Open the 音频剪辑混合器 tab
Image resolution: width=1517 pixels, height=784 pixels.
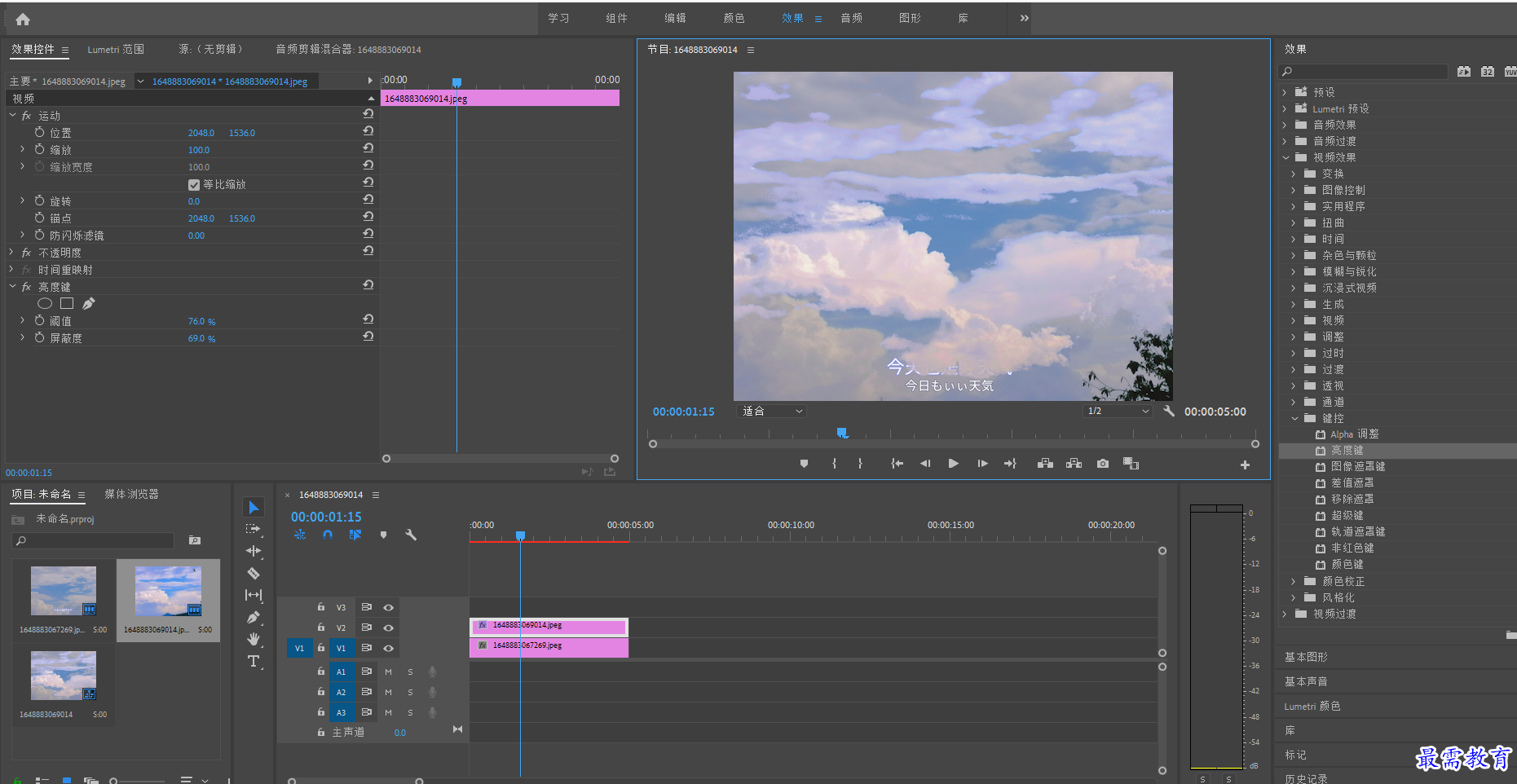(348, 50)
